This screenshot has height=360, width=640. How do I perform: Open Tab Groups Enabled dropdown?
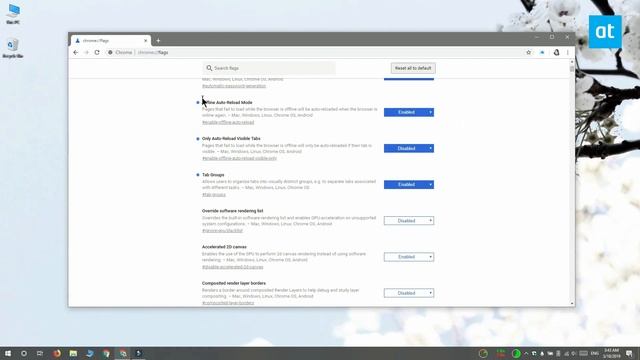[409, 184]
